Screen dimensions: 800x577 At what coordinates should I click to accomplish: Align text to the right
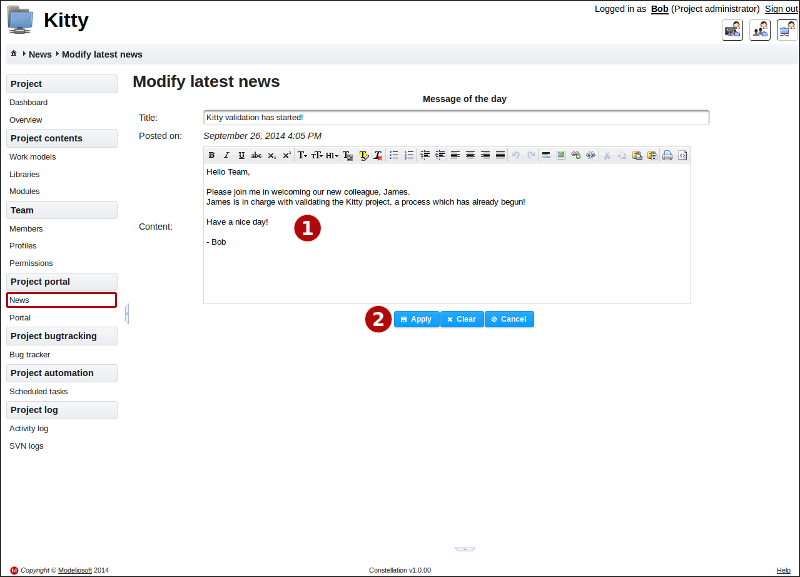pos(485,155)
